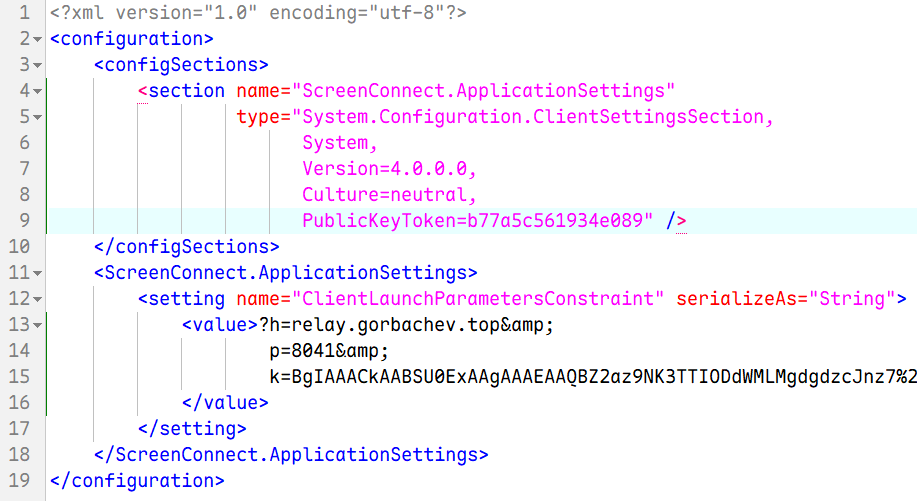
Task: Collapse the value element fold on line 13
Action: 37,324
